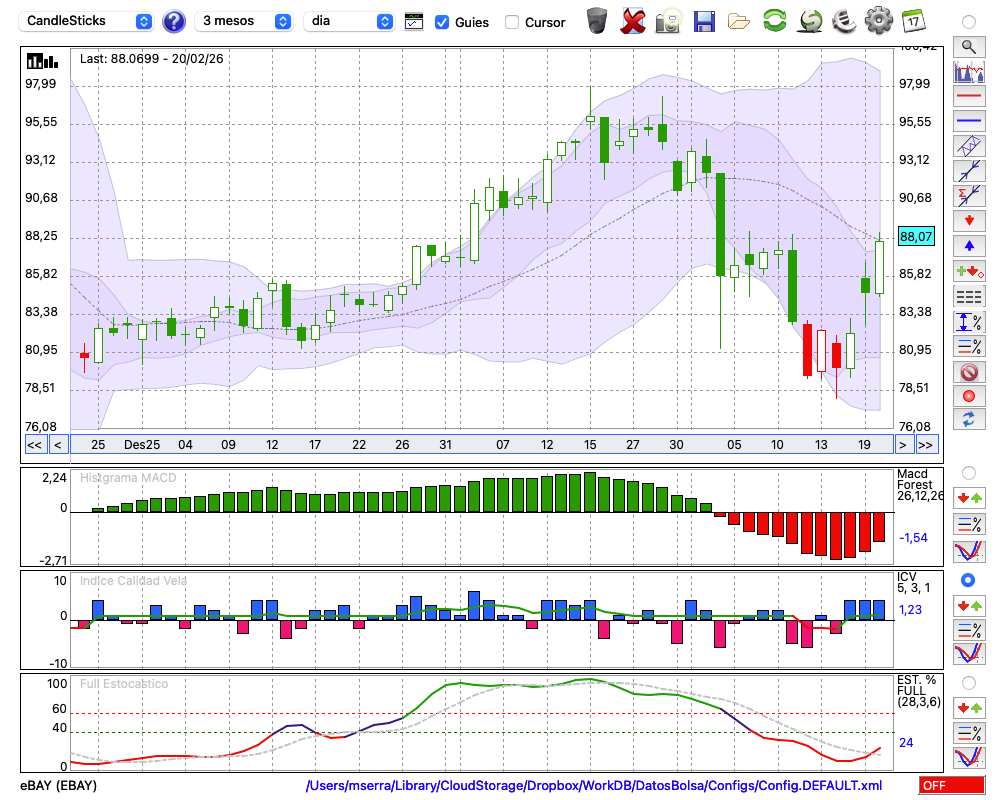
Task: Click red-green arrows in Estocastico panel
Action: [969, 708]
